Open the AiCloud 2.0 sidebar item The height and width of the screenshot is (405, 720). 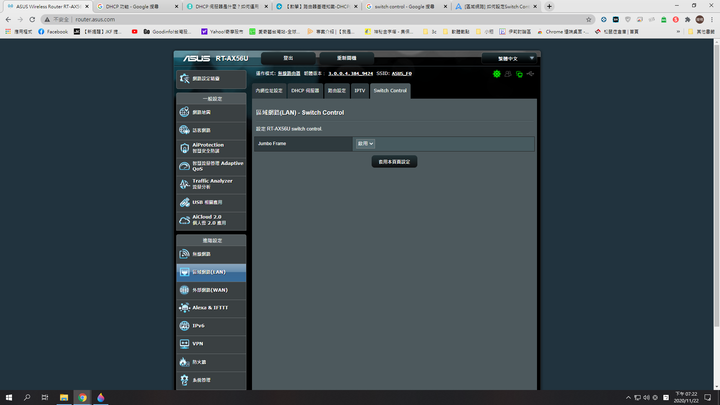coord(211,220)
